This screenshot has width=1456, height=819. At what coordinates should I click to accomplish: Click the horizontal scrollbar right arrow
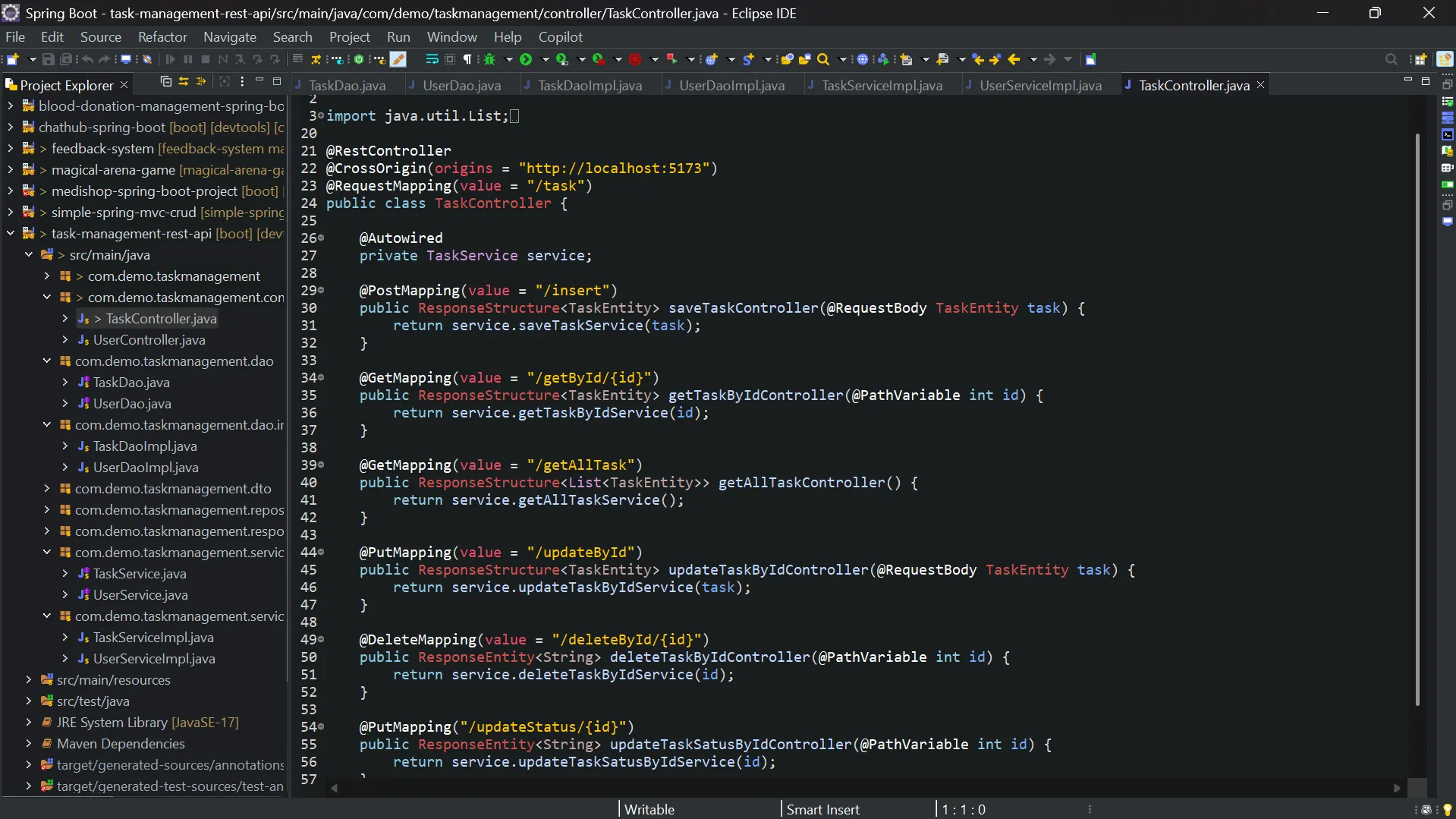click(1398, 788)
